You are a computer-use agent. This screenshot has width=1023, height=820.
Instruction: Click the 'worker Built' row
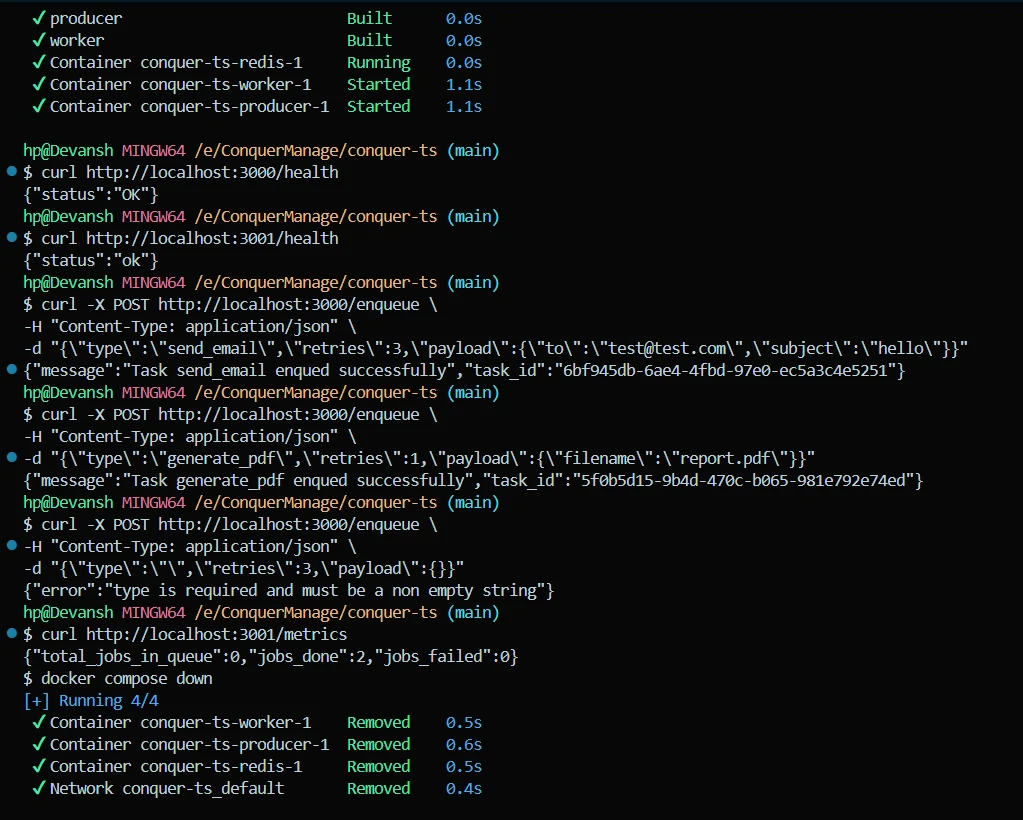(257, 40)
